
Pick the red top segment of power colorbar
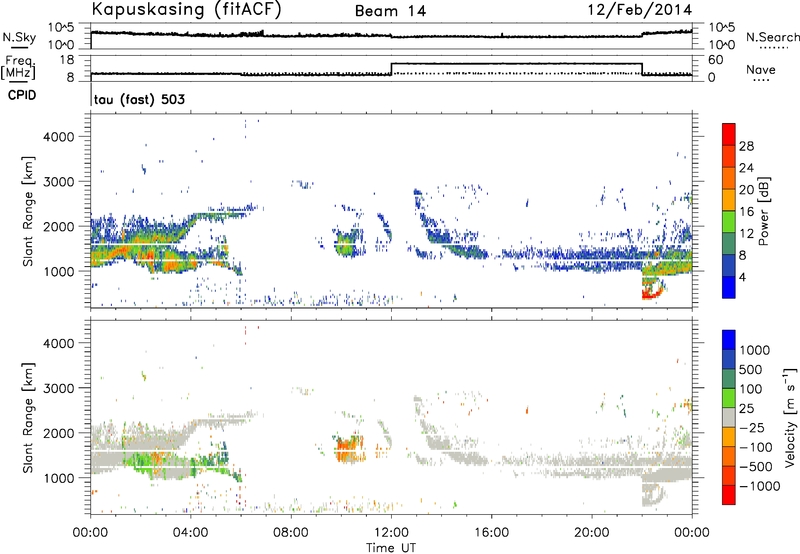(729, 135)
